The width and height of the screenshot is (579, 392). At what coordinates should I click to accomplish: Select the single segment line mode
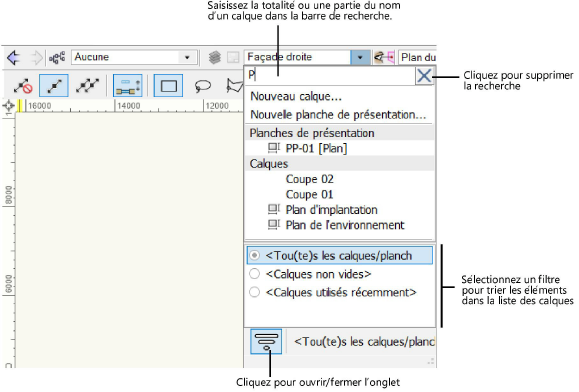[54, 86]
